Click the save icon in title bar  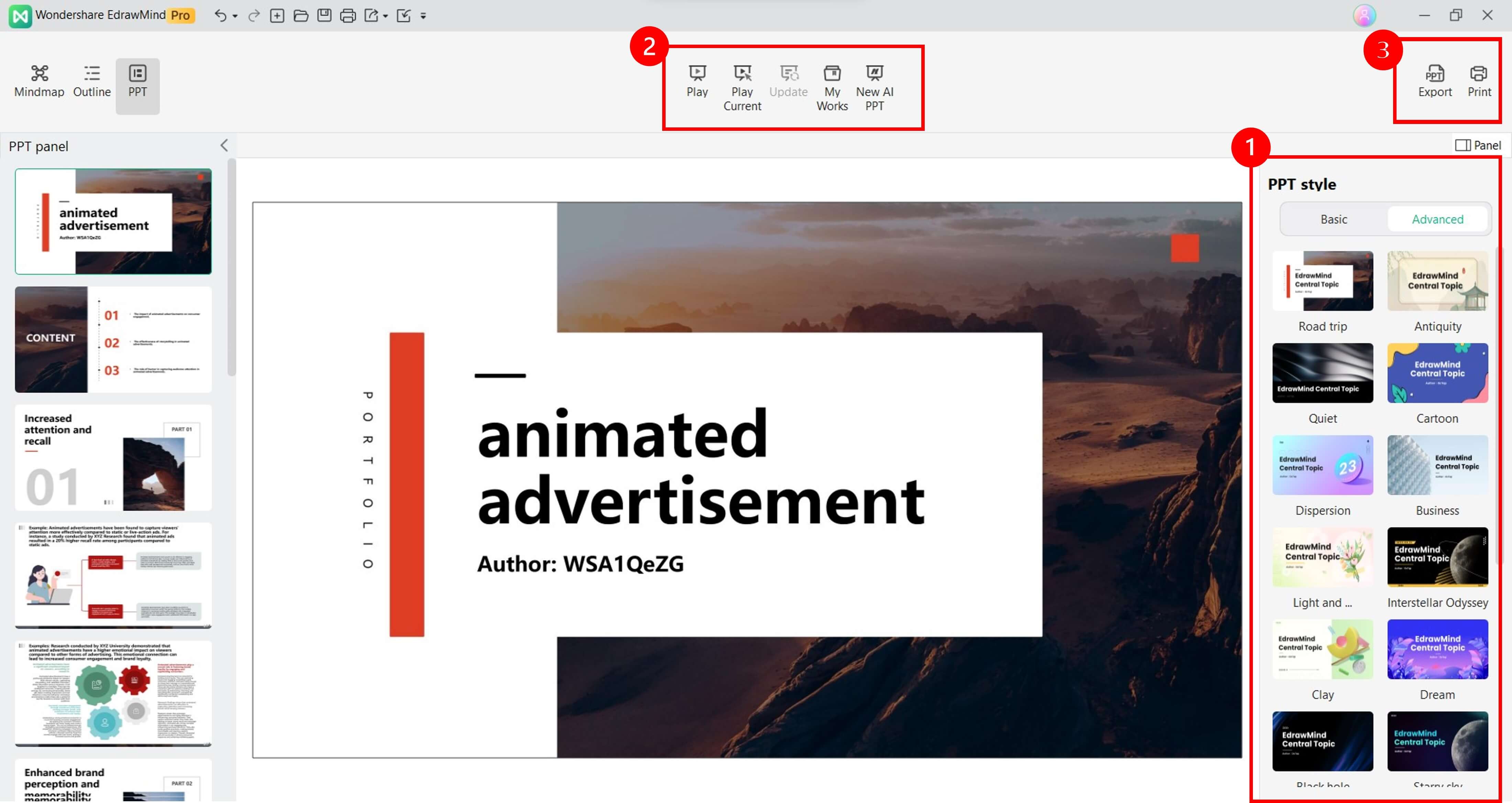click(x=324, y=16)
